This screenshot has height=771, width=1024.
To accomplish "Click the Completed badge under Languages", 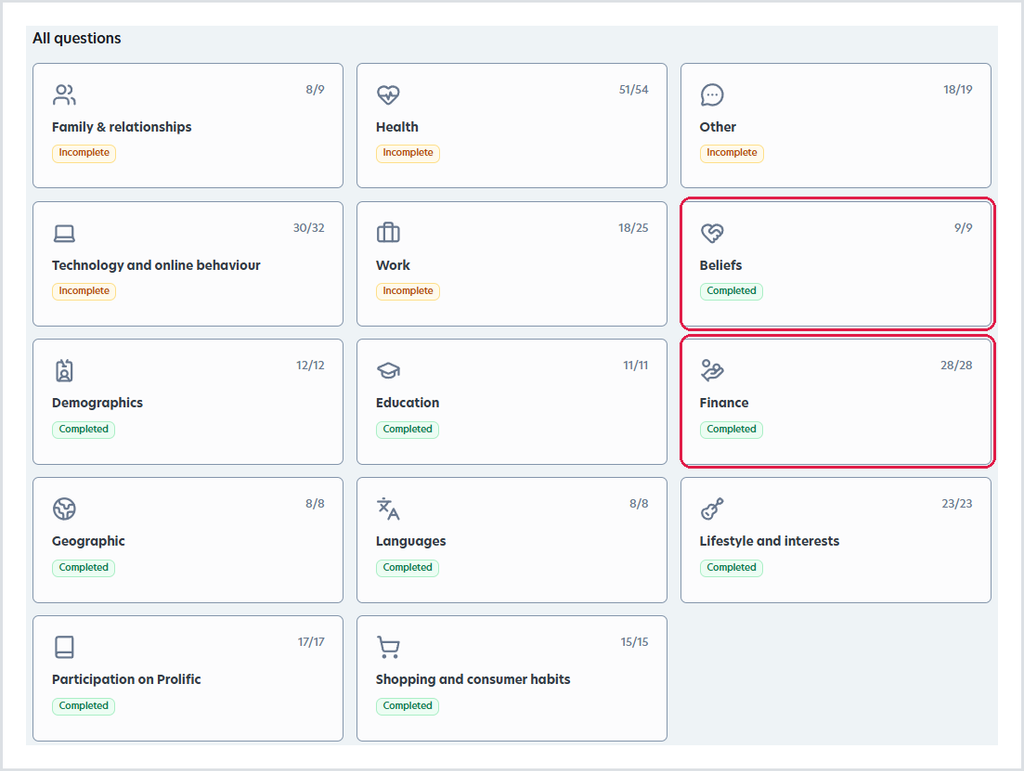I will click(408, 568).
